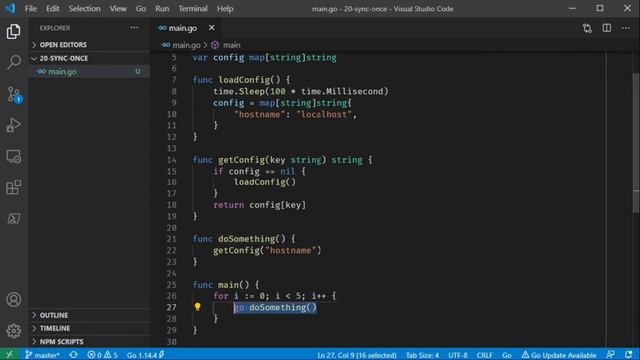640x360 pixels.
Task: Open the View menu
Action: click(x=118, y=9)
